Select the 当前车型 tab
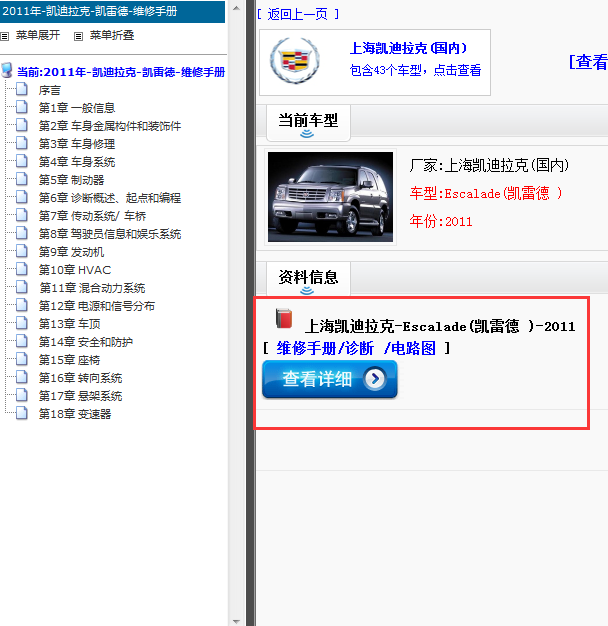The height and width of the screenshot is (626, 608). click(x=308, y=122)
